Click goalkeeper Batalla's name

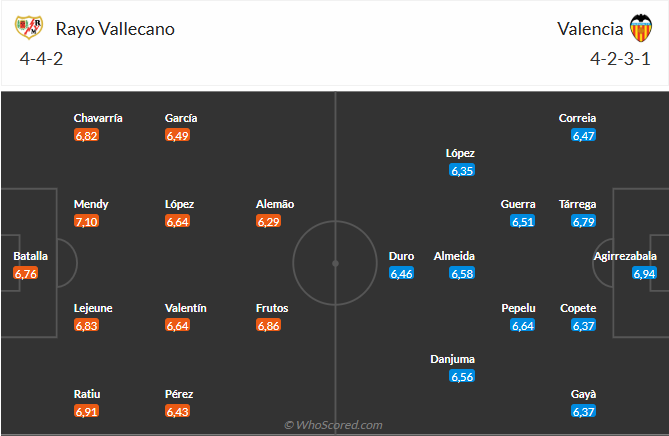tap(30, 256)
